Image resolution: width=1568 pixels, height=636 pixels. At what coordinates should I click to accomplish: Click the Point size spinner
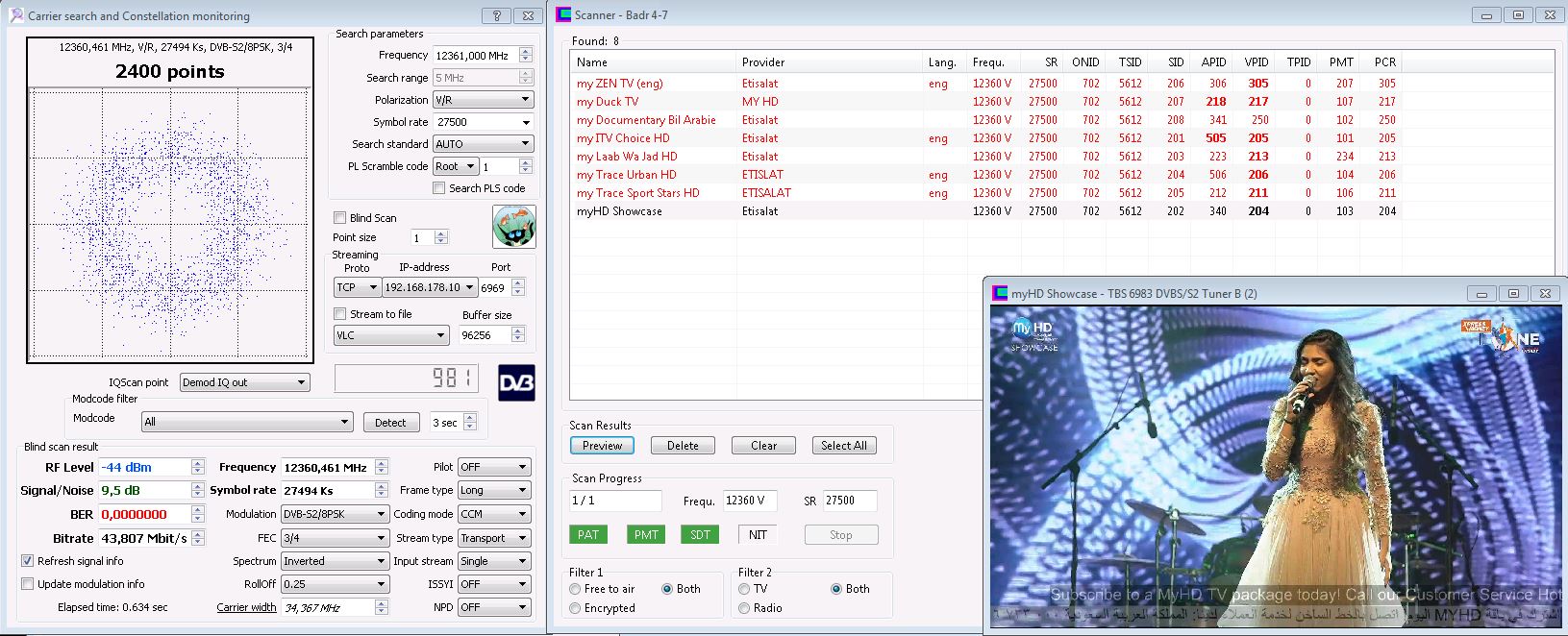coord(441,237)
